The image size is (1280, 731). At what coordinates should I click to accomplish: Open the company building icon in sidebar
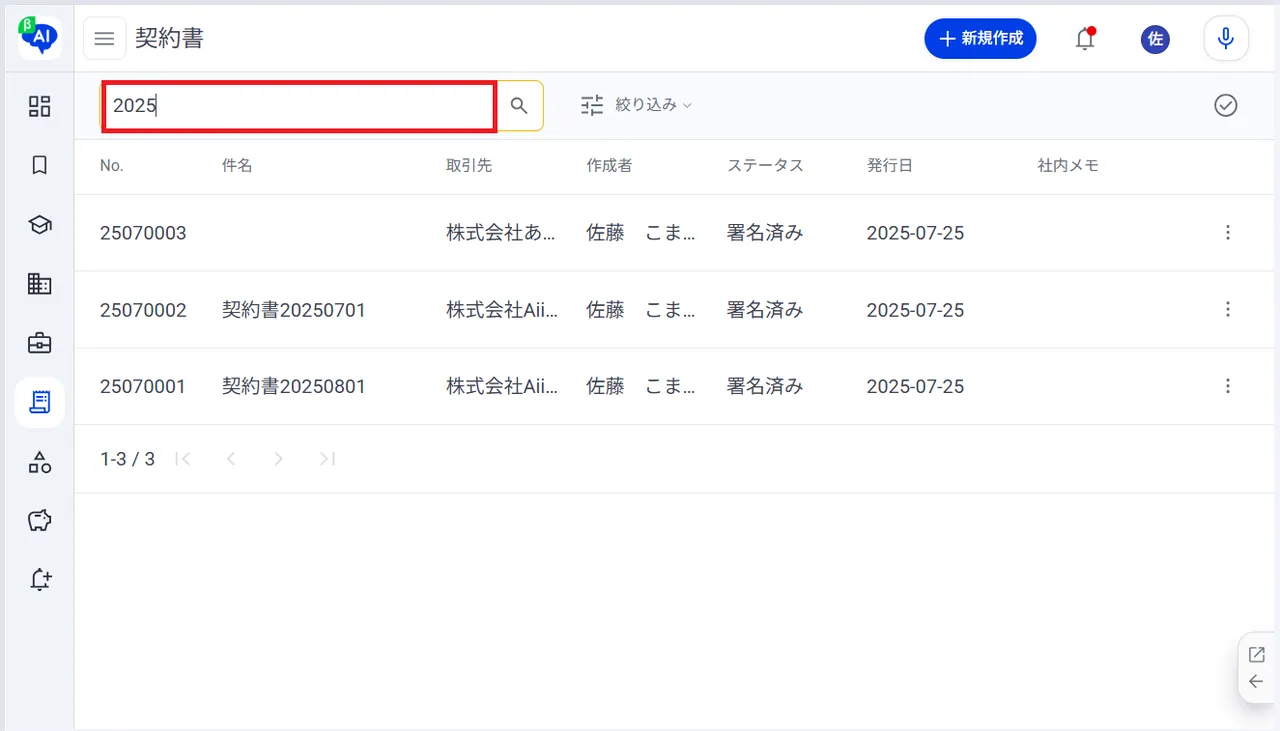[x=39, y=284]
